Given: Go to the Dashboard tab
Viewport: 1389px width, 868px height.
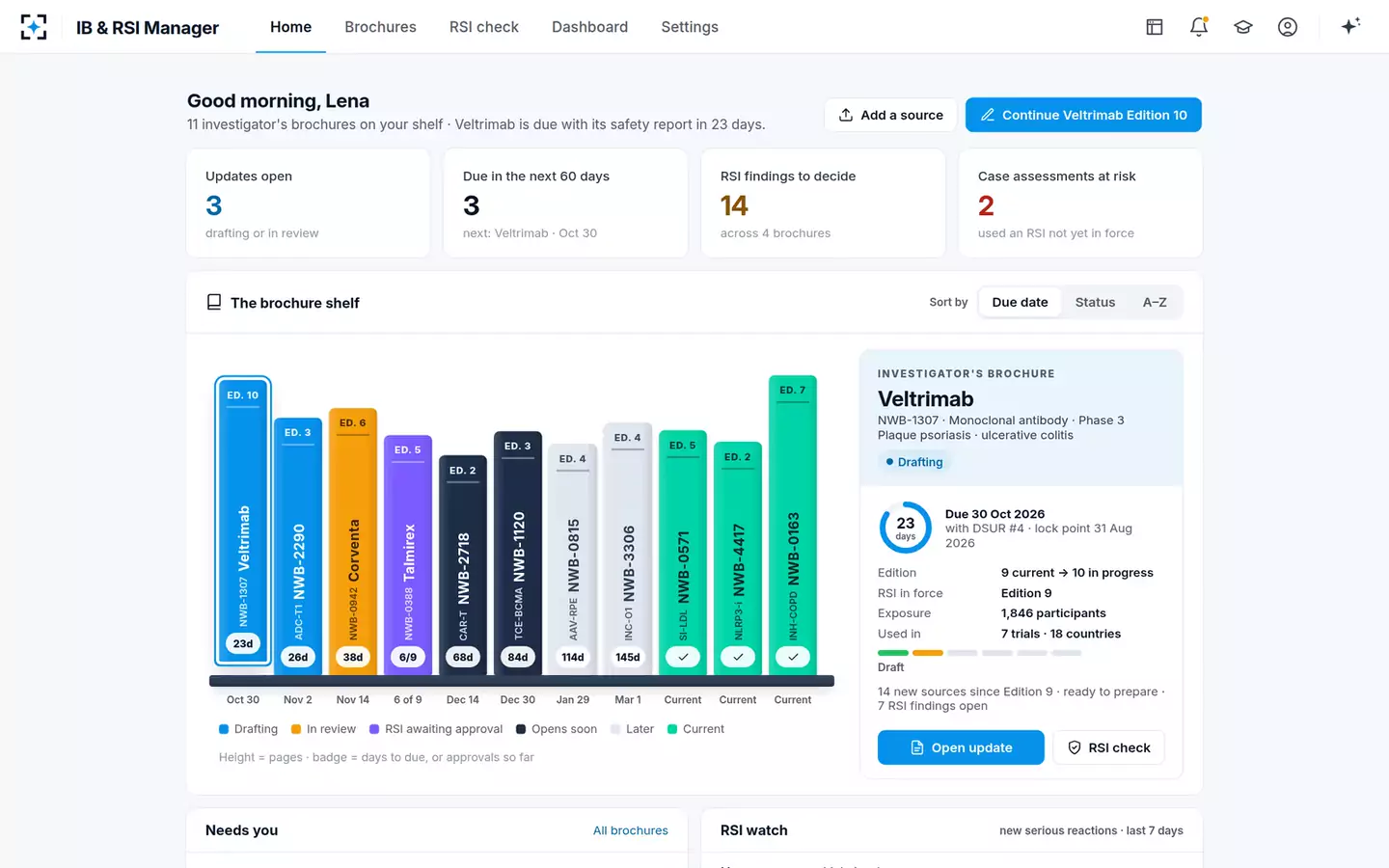Looking at the screenshot, I should click(589, 27).
